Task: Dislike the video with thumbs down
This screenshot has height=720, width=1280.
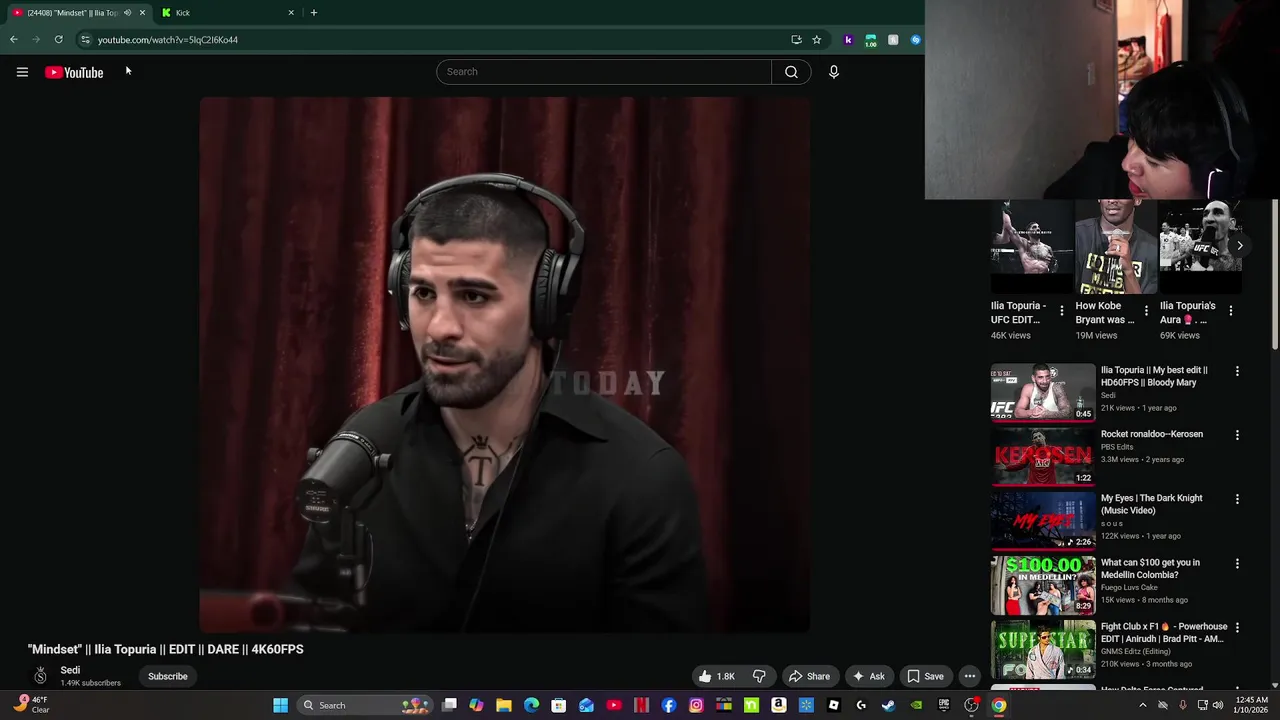Action: [759, 677]
